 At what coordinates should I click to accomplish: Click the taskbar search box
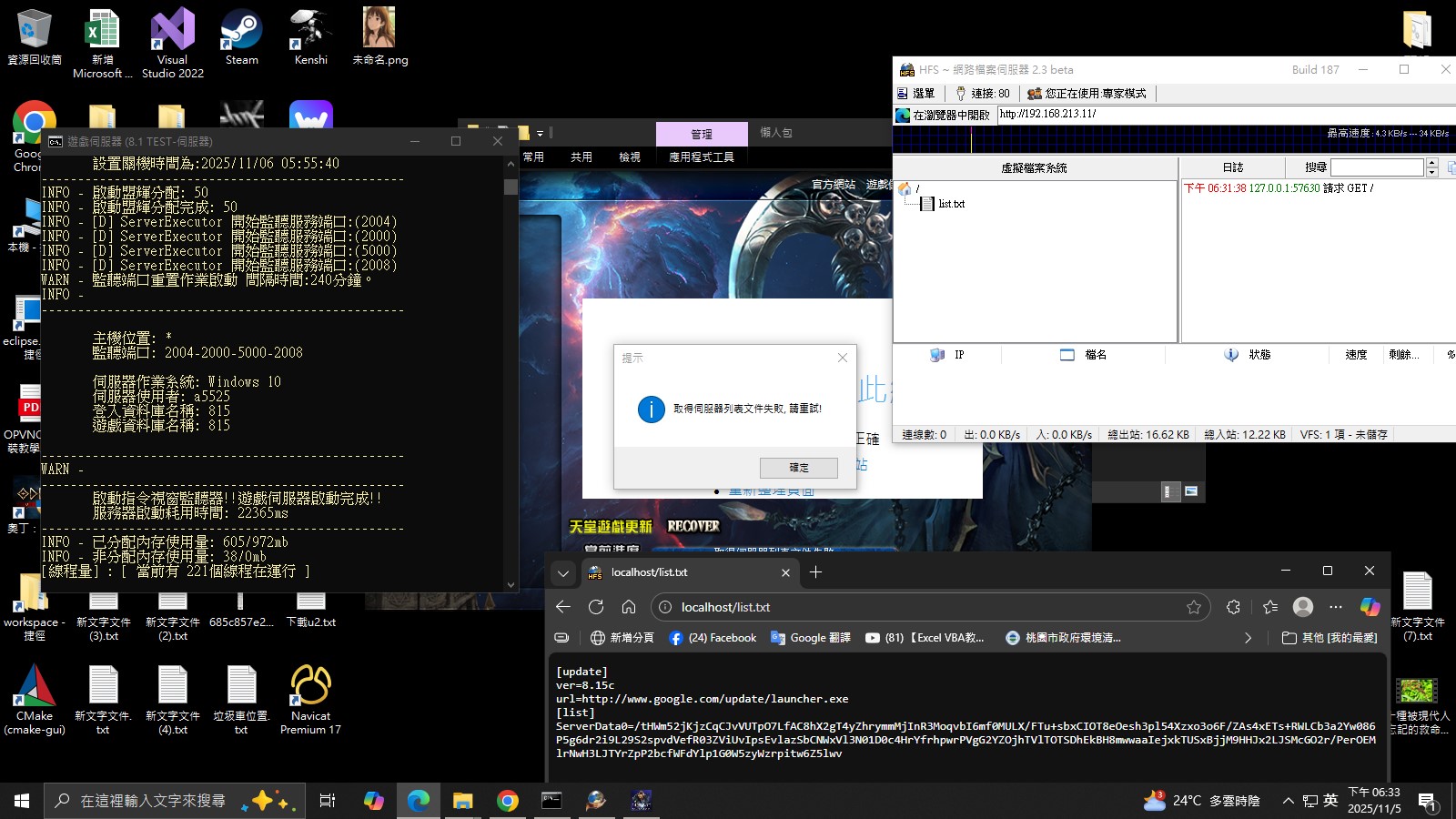(x=175, y=801)
